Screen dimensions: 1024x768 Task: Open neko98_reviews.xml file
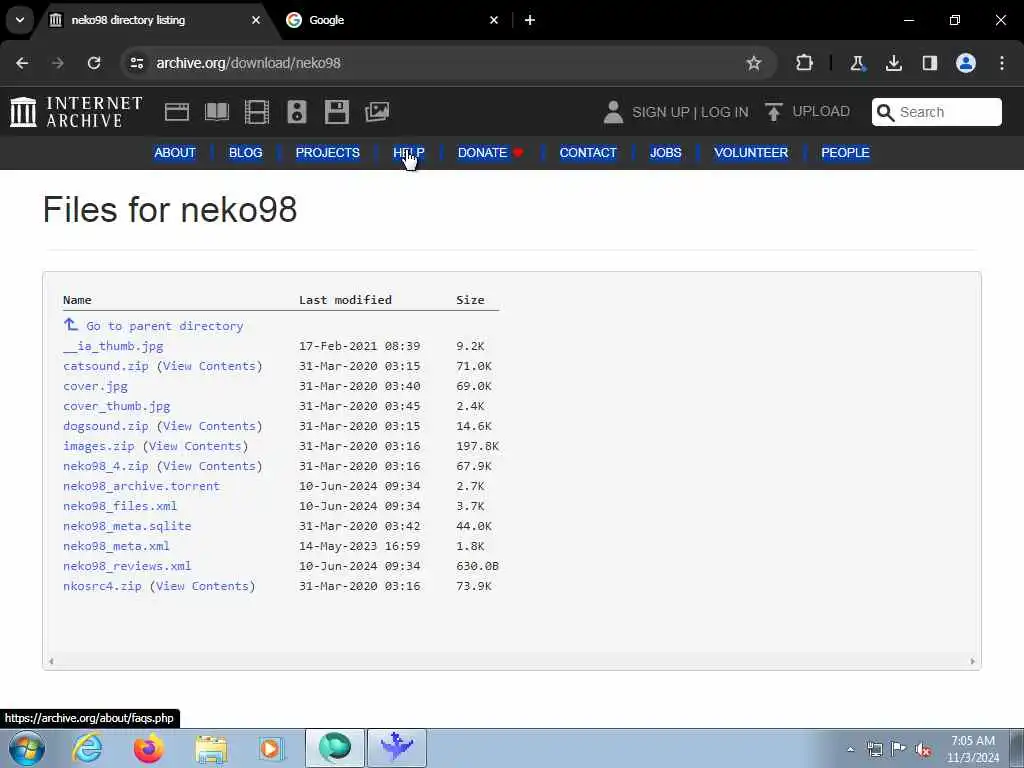(x=127, y=566)
